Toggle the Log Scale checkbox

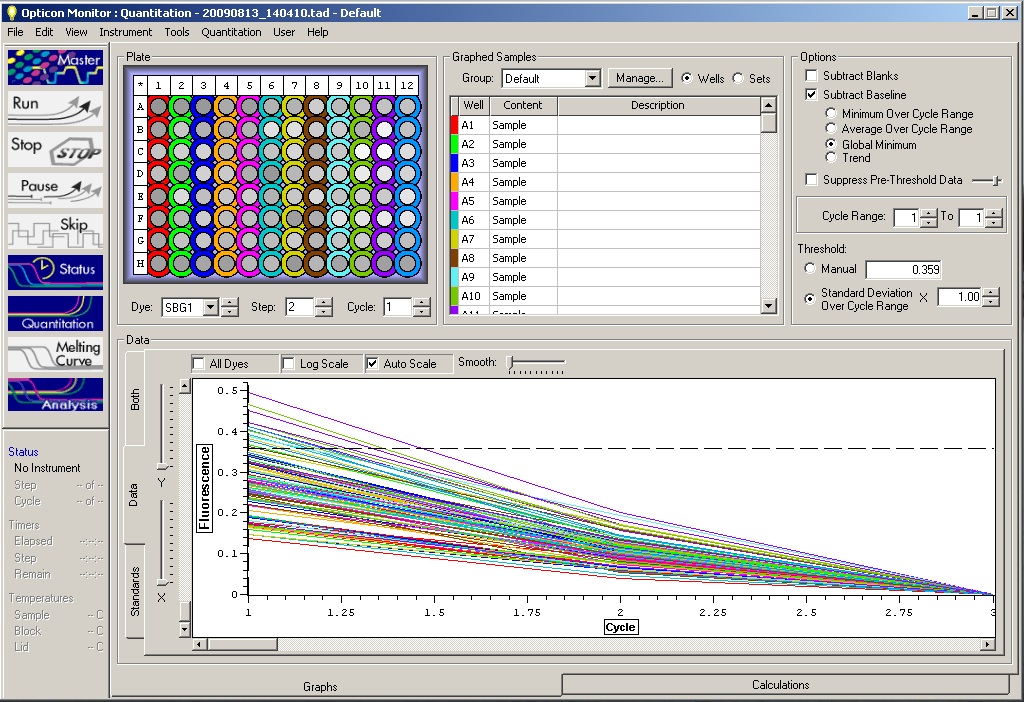[x=289, y=364]
